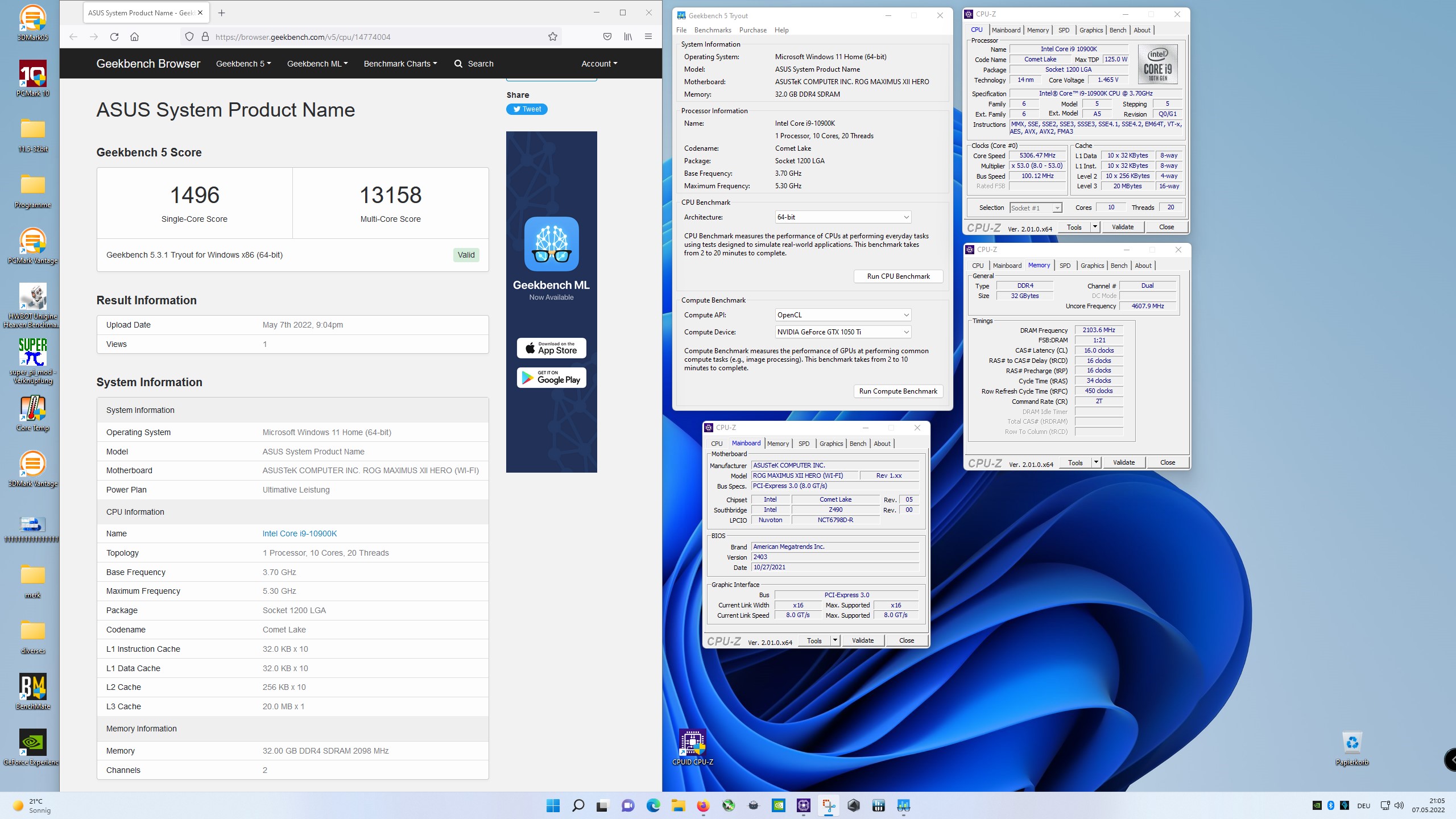Launch GeForce Experience desktop icon
1456x819 pixels.
coord(32,747)
